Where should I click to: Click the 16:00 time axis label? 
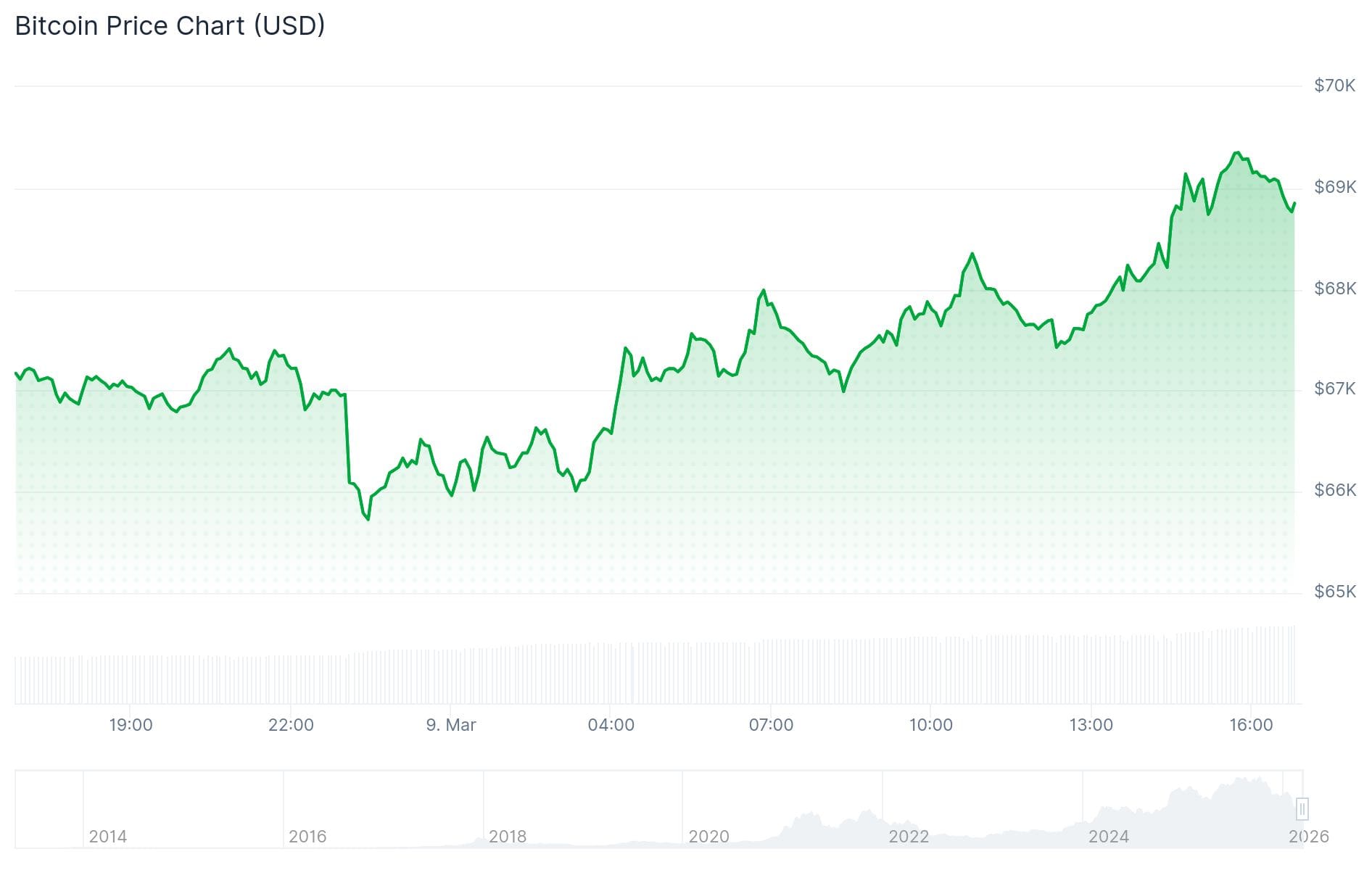(1251, 725)
